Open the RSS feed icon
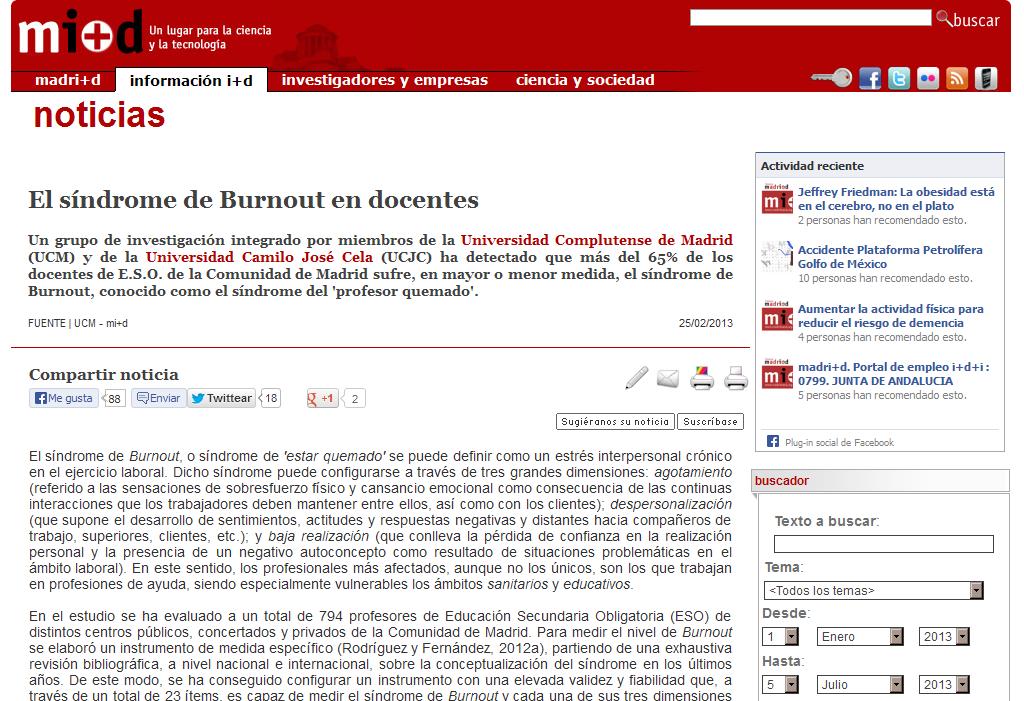This screenshot has height=701, width=1024. point(957,78)
